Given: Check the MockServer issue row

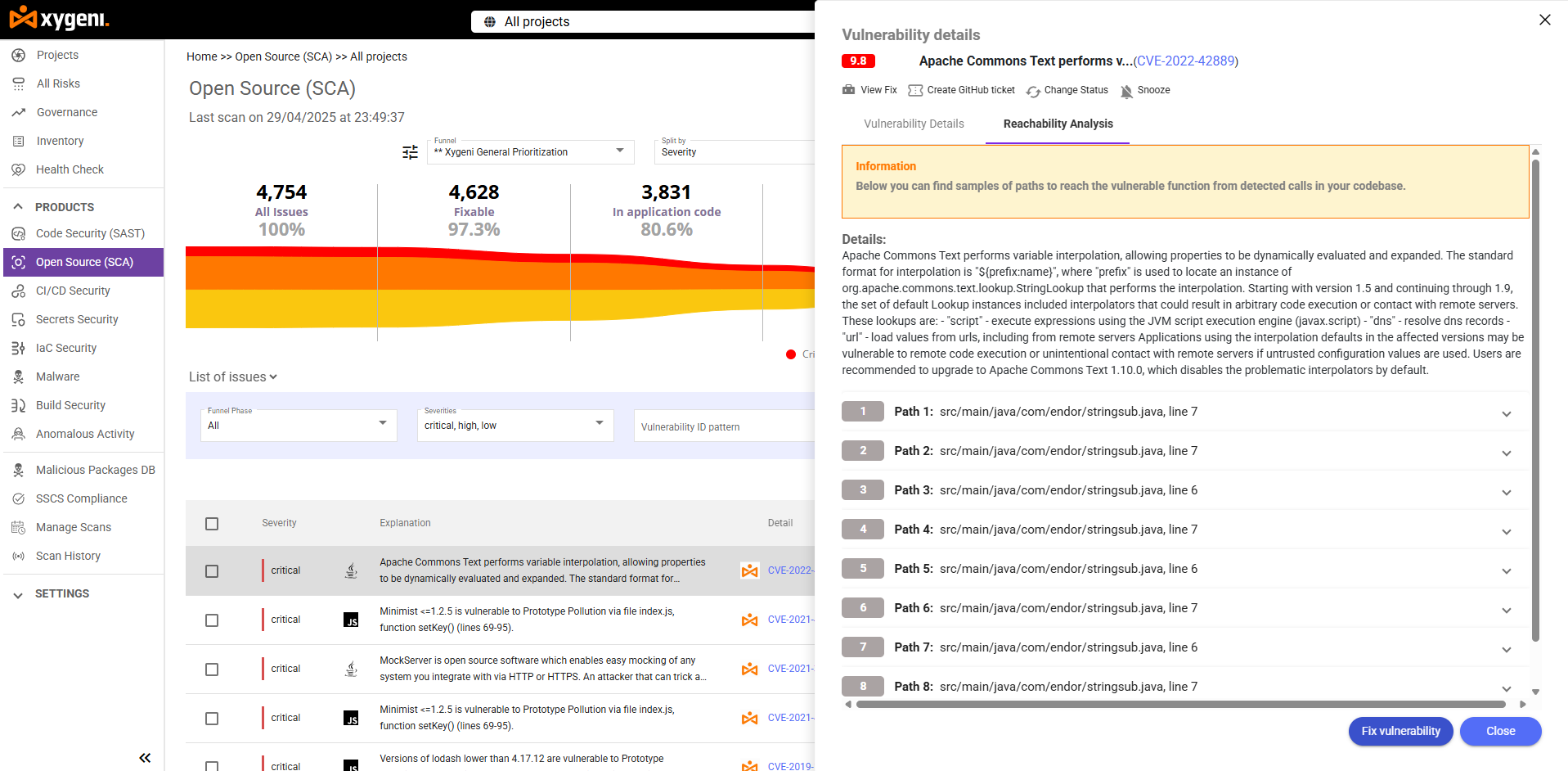Looking at the screenshot, I should tap(212, 670).
